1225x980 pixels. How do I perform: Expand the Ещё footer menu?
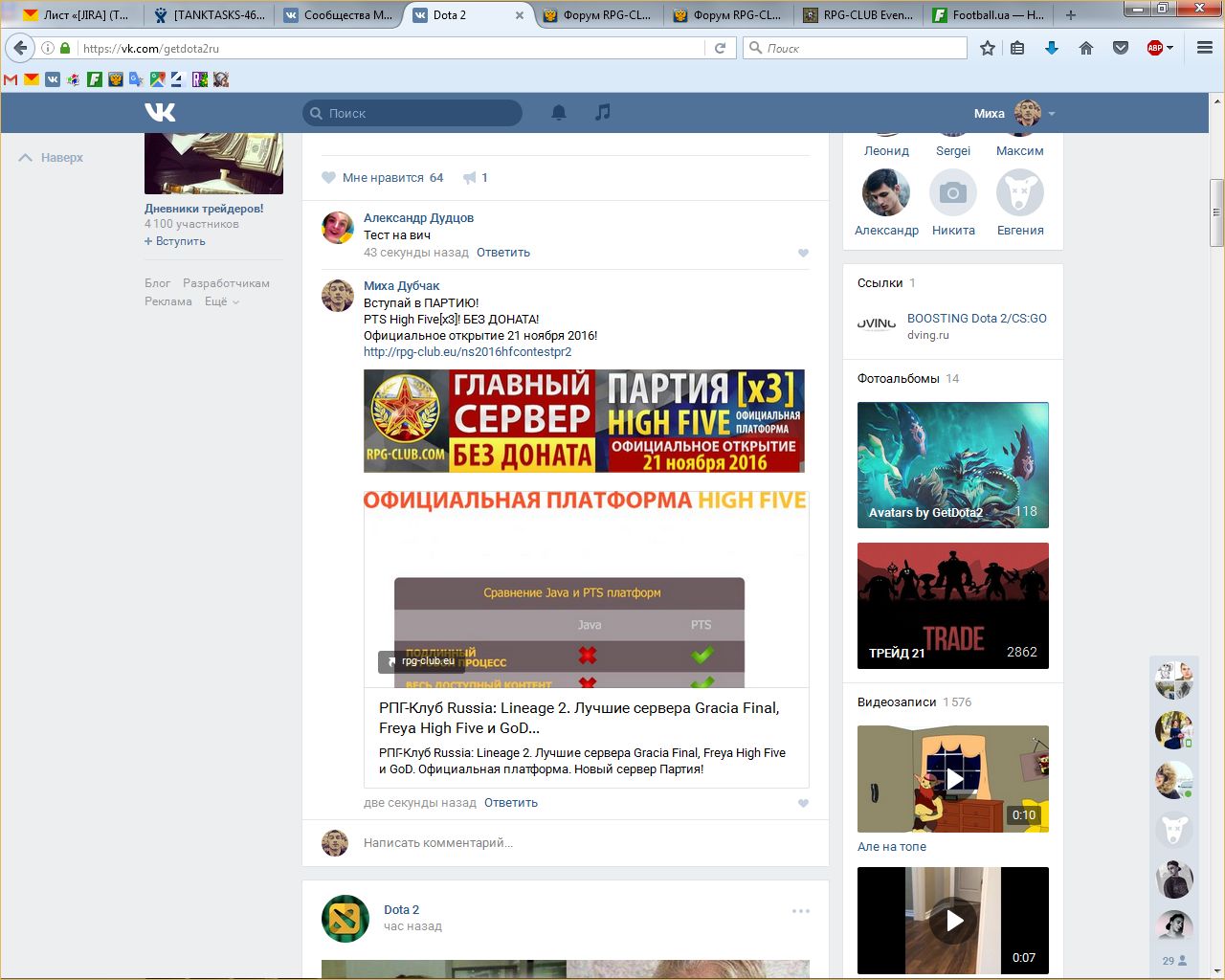pos(222,301)
